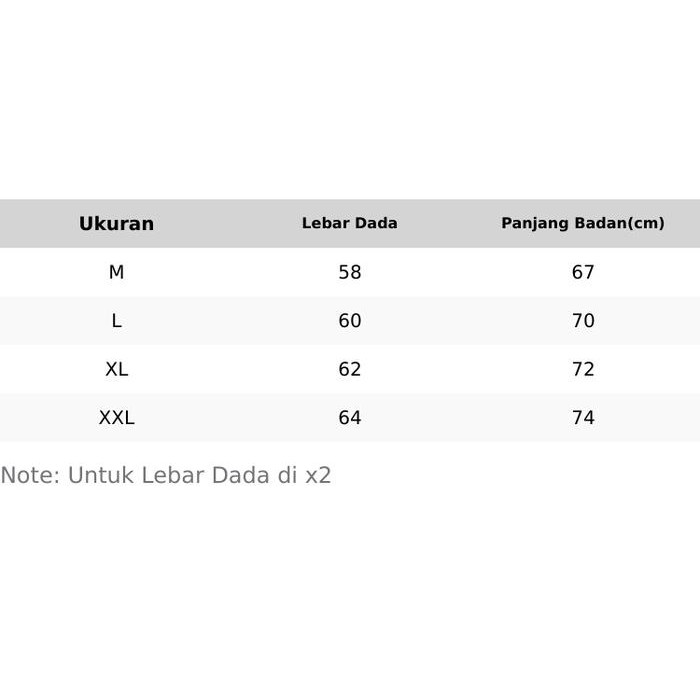The image size is (700, 700).
Task: Select the size L cell
Action: pos(116,321)
